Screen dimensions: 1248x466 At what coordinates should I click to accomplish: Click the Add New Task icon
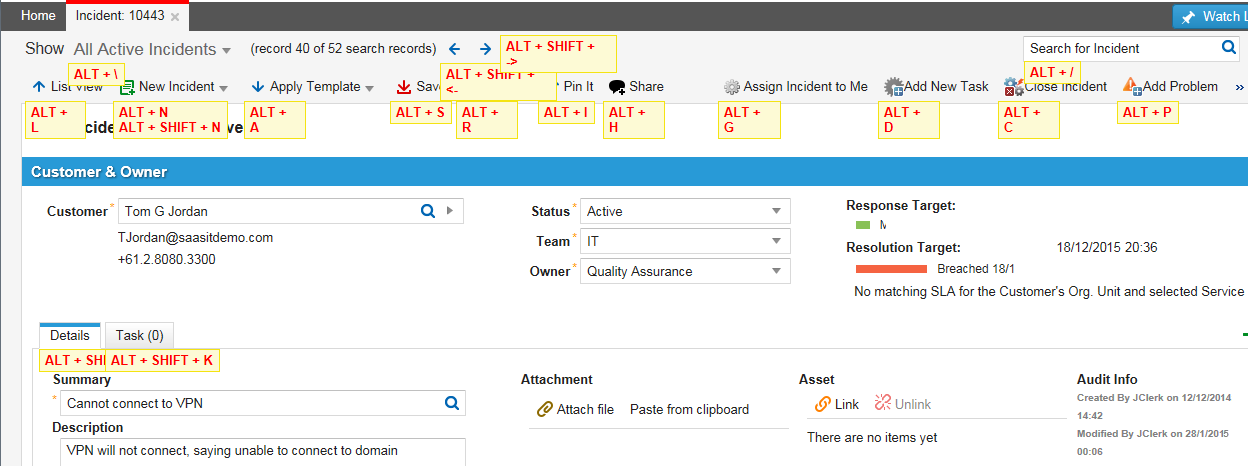coord(893,87)
